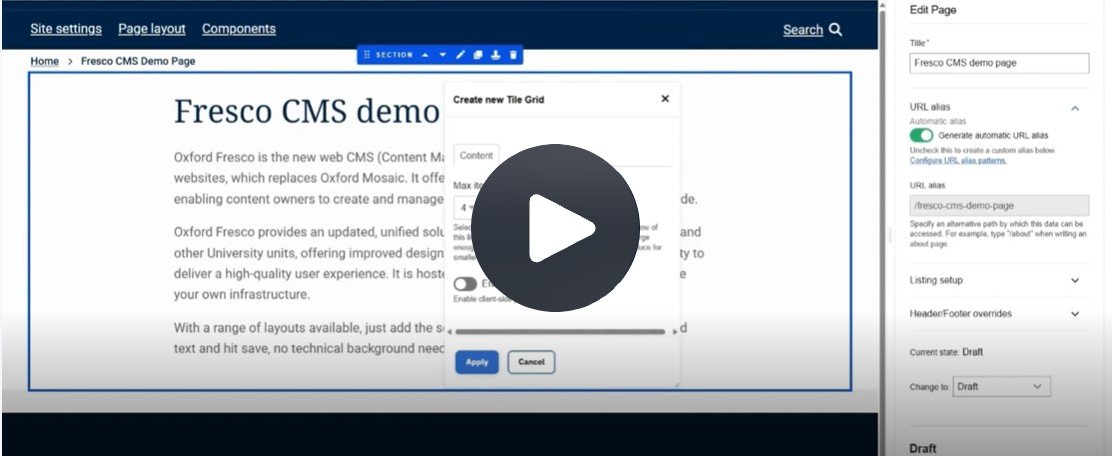
Task: Open Page layout menu
Action: (152, 28)
